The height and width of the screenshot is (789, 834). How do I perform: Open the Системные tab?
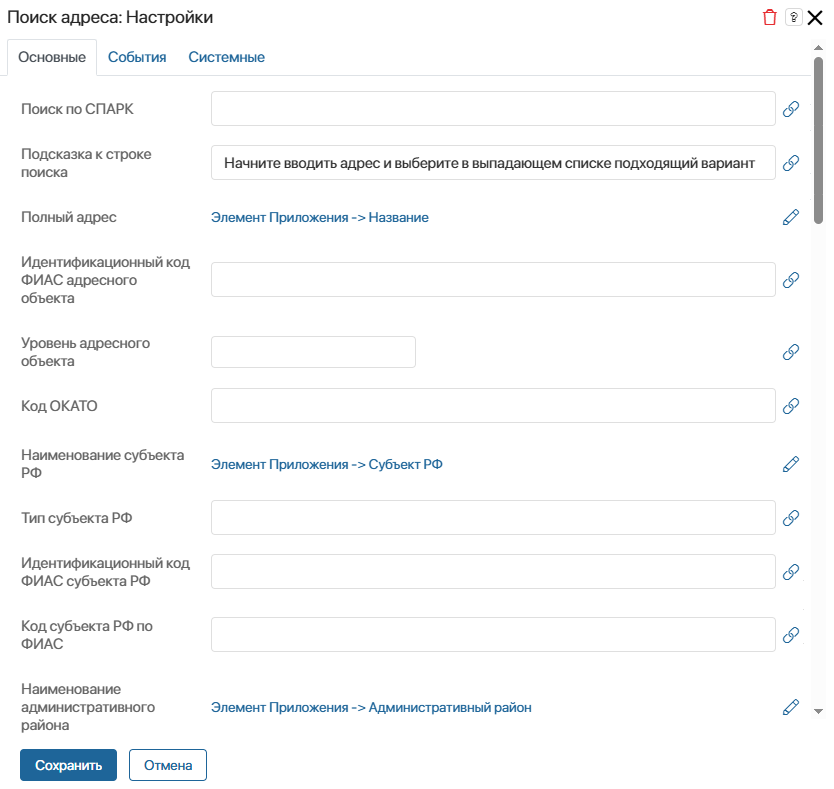226,57
